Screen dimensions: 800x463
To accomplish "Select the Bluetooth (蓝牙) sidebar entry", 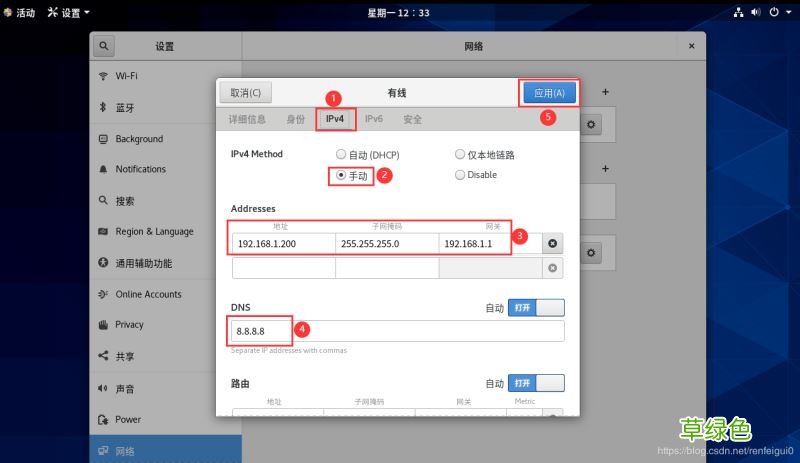I will [165, 107].
